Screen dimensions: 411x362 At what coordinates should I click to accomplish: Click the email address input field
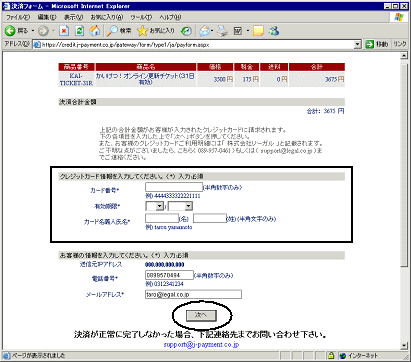tap(193, 294)
